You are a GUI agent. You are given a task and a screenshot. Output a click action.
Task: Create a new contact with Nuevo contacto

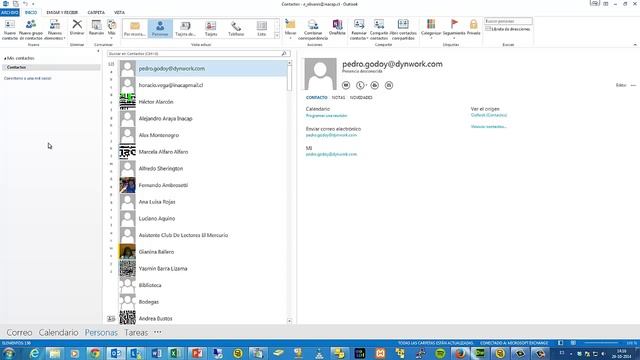[9, 29]
